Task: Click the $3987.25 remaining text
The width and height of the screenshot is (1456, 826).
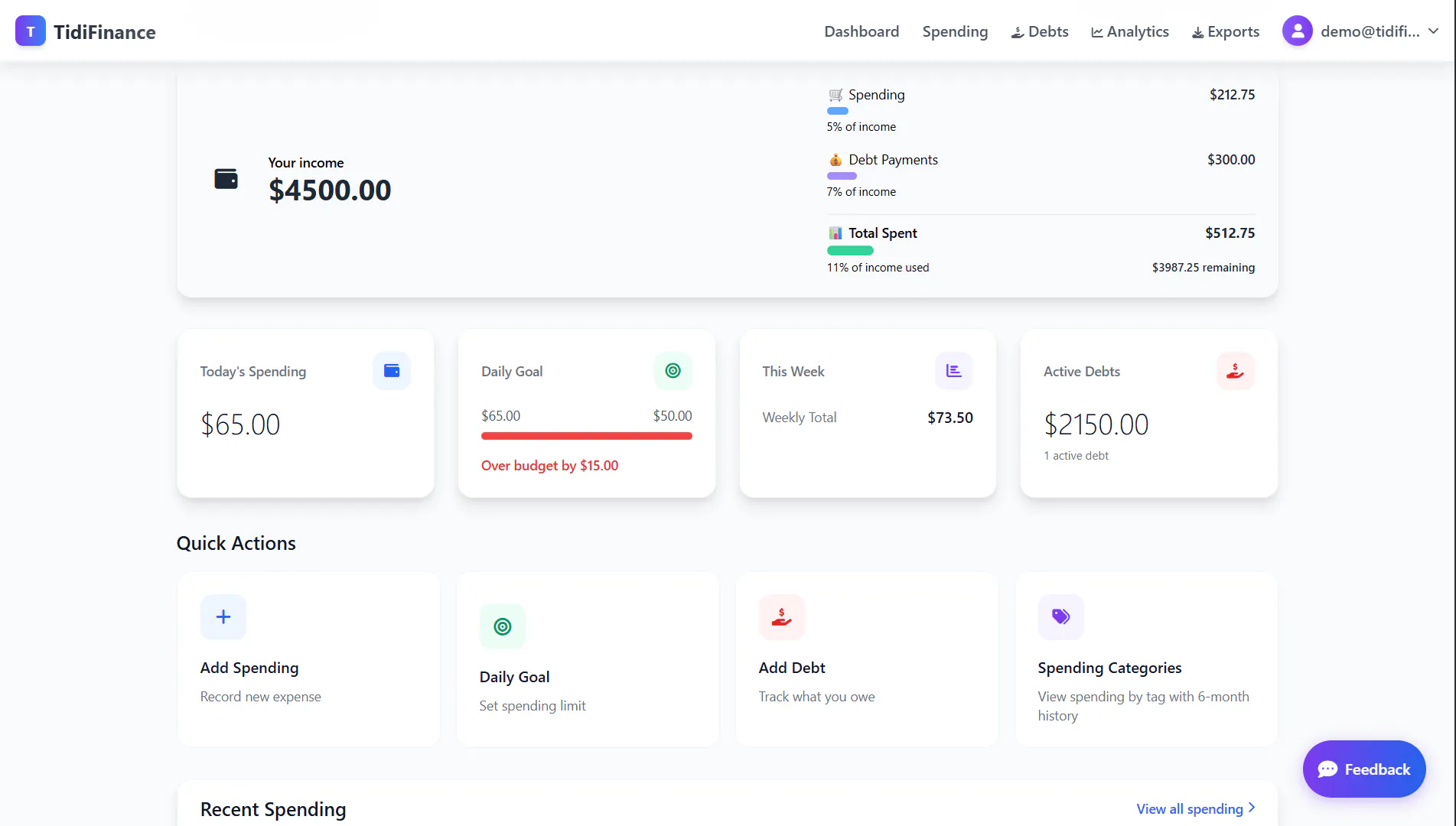Action: point(1204,268)
